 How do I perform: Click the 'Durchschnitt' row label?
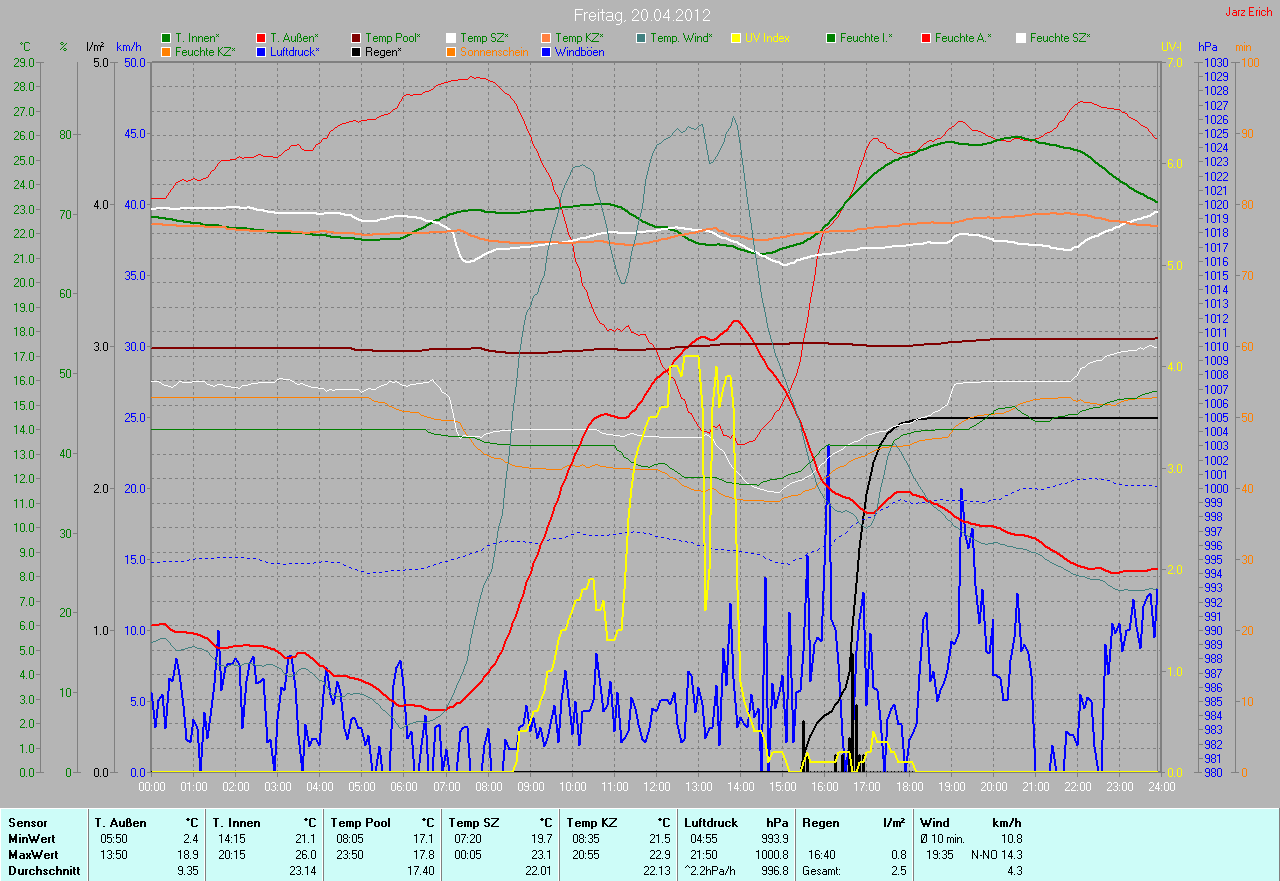(x=43, y=871)
